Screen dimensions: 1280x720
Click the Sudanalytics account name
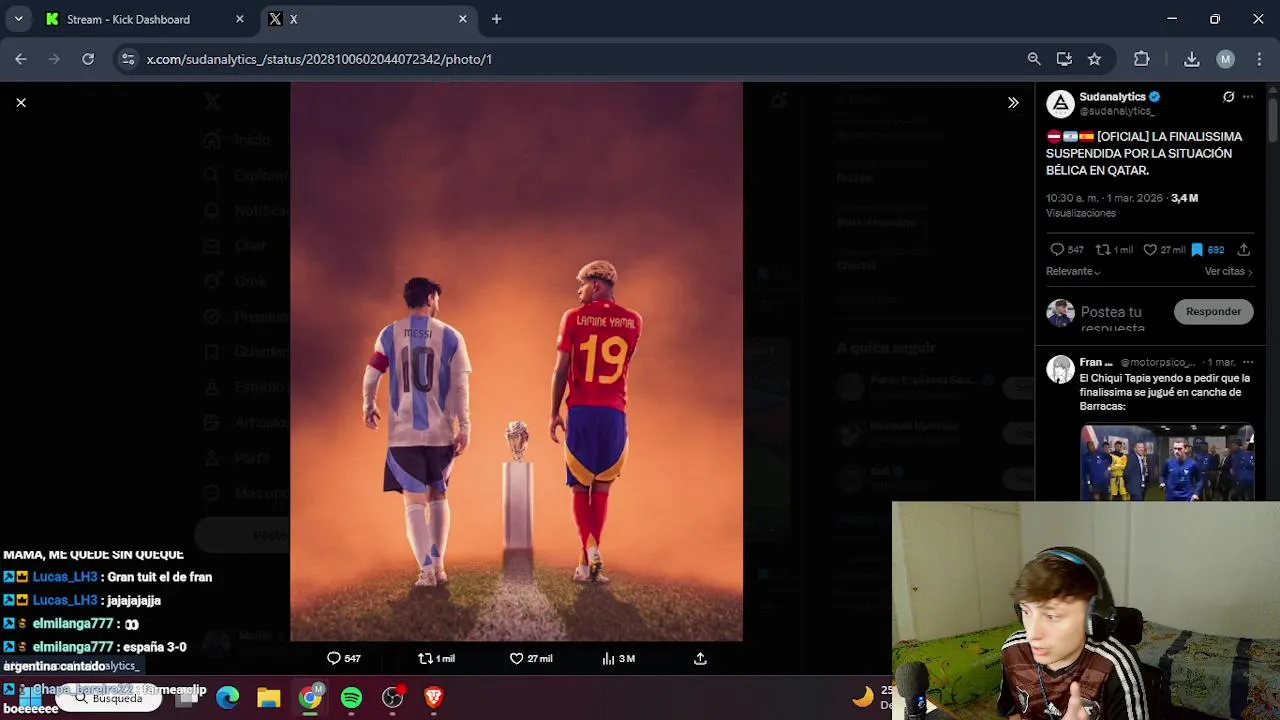(x=1113, y=97)
